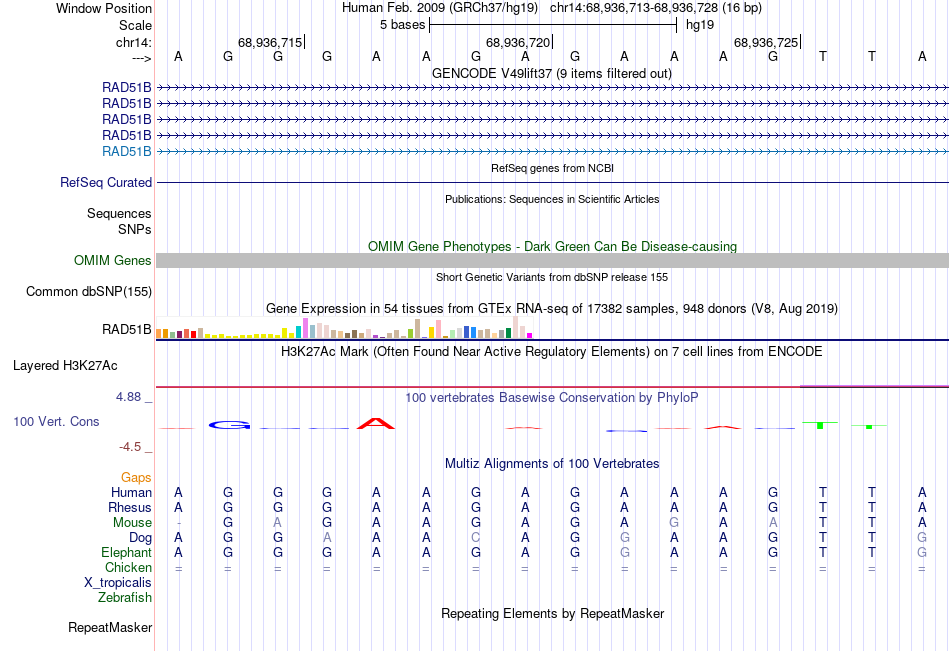Open 100 vertebrates Basewise Conservation title
The height and width of the screenshot is (651, 950).
click(552, 398)
